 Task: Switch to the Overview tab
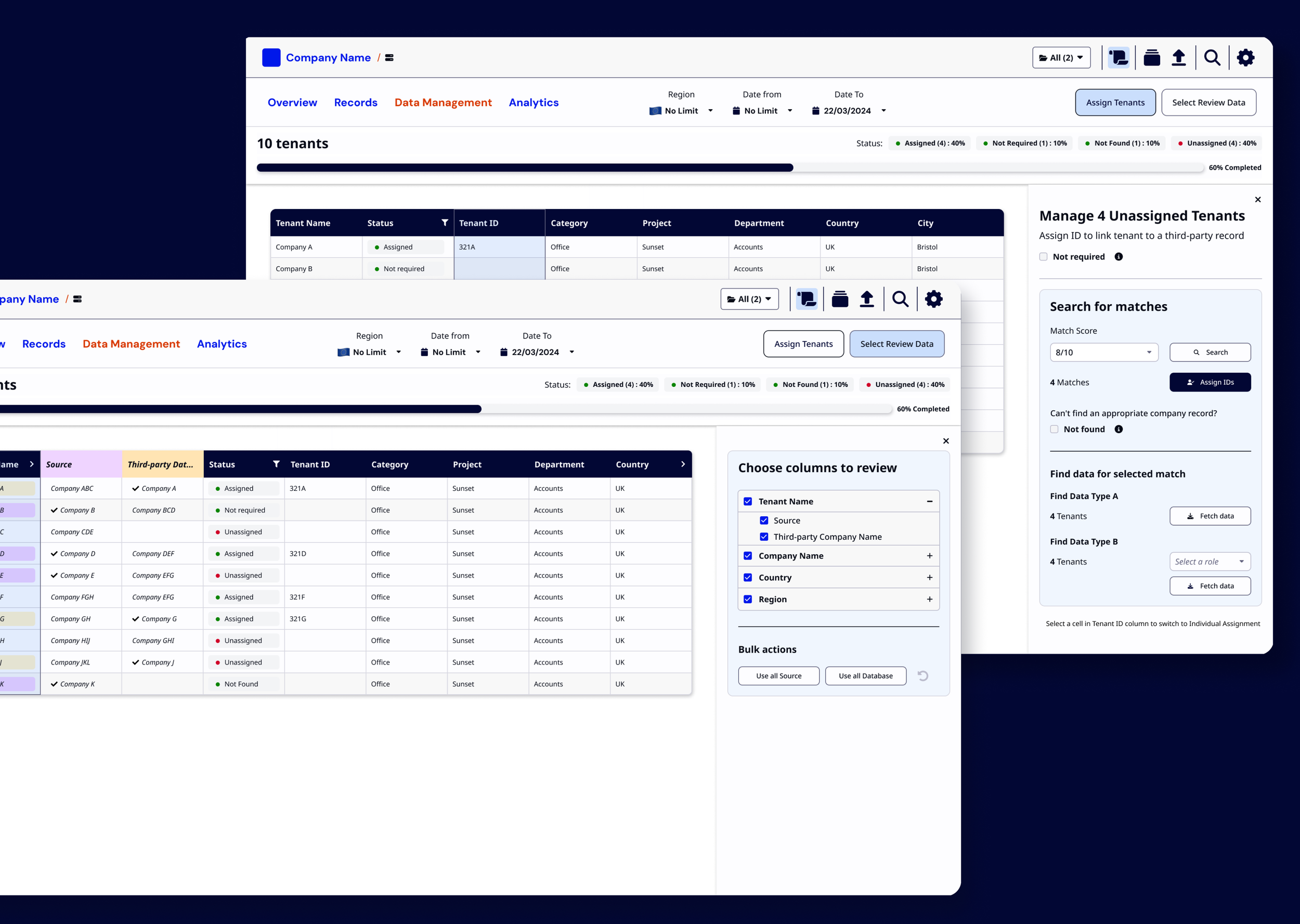pyautogui.click(x=292, y=102)
